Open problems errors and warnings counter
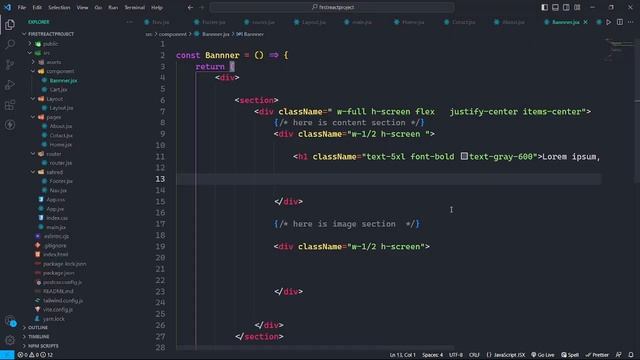Screen dimensions: 640x360 (35, 355)
